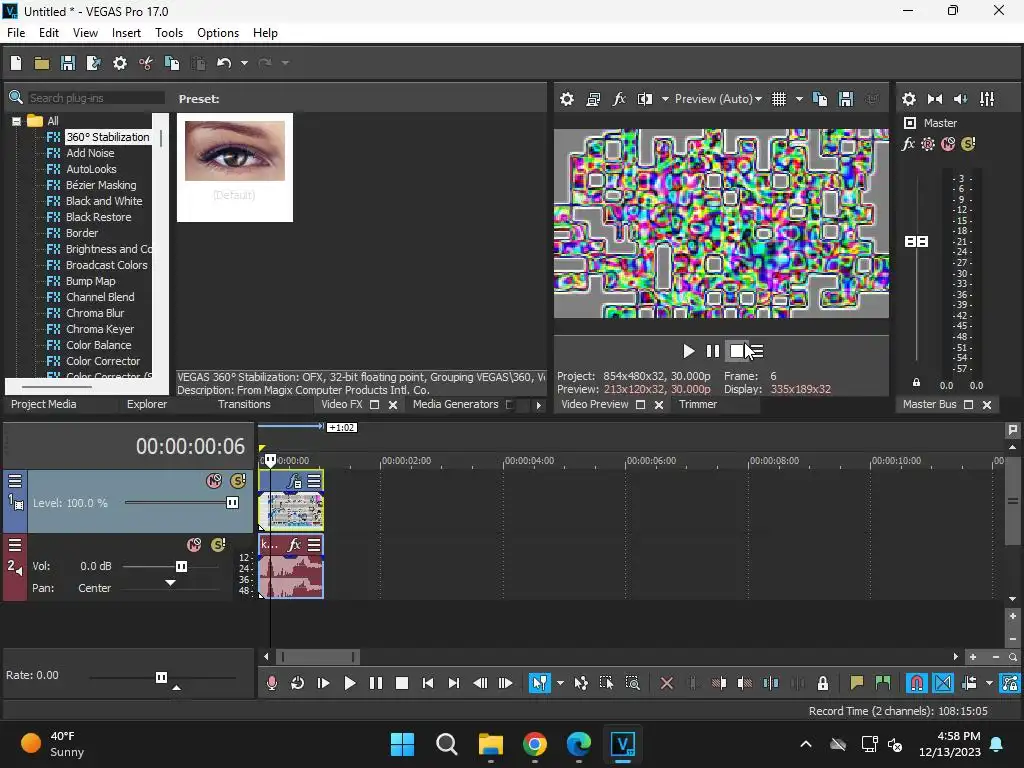
Task: Switch to Project Media tab
Action: [44, 404]
